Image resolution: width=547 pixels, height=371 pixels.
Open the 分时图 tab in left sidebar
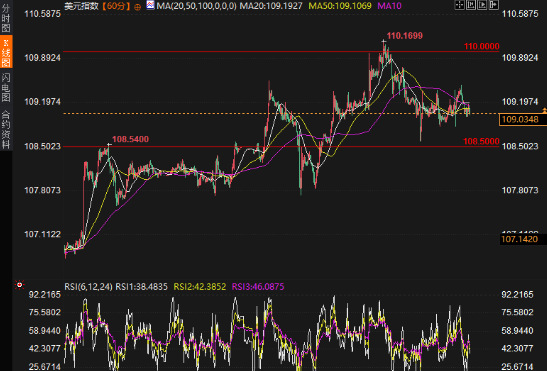(6, 17)
